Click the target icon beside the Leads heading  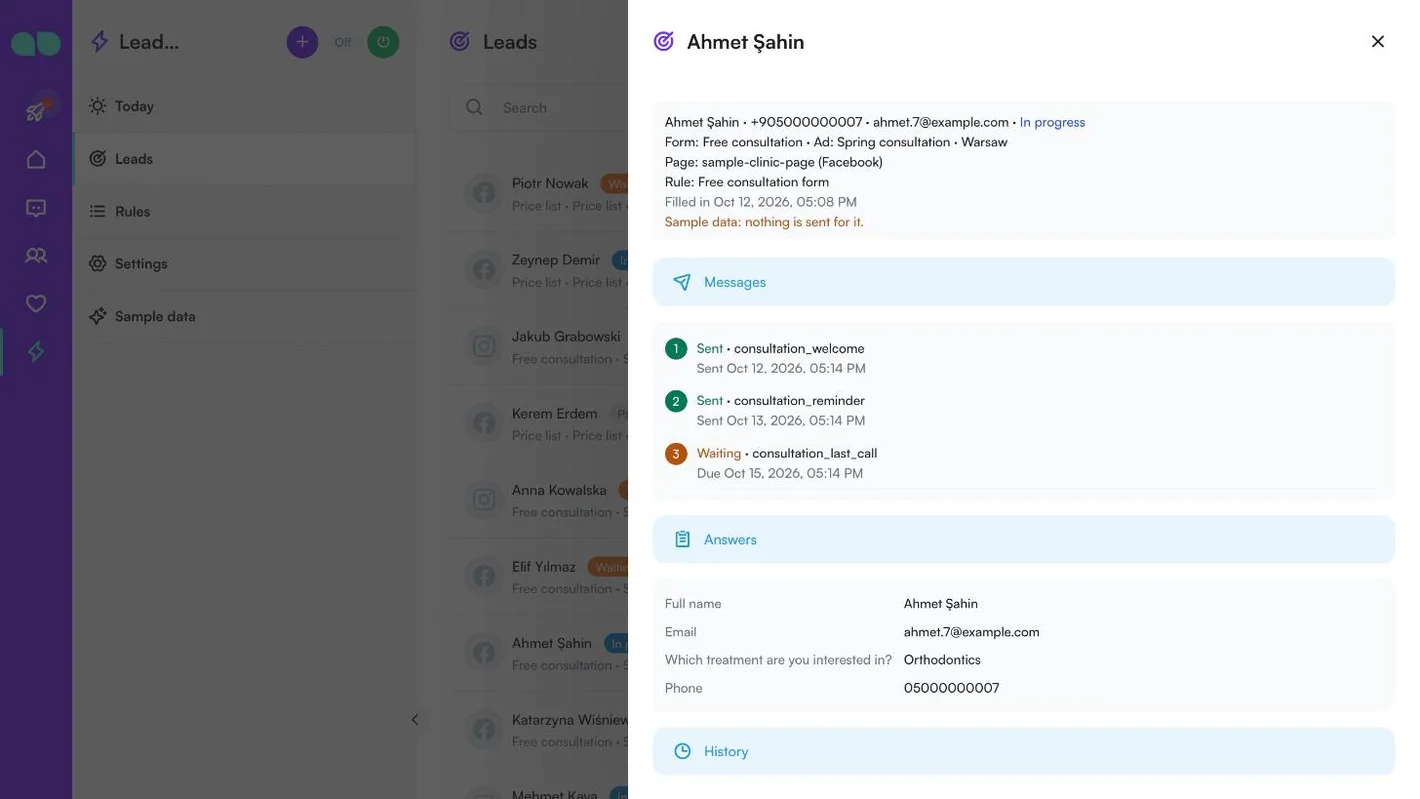tap(460, 41)
